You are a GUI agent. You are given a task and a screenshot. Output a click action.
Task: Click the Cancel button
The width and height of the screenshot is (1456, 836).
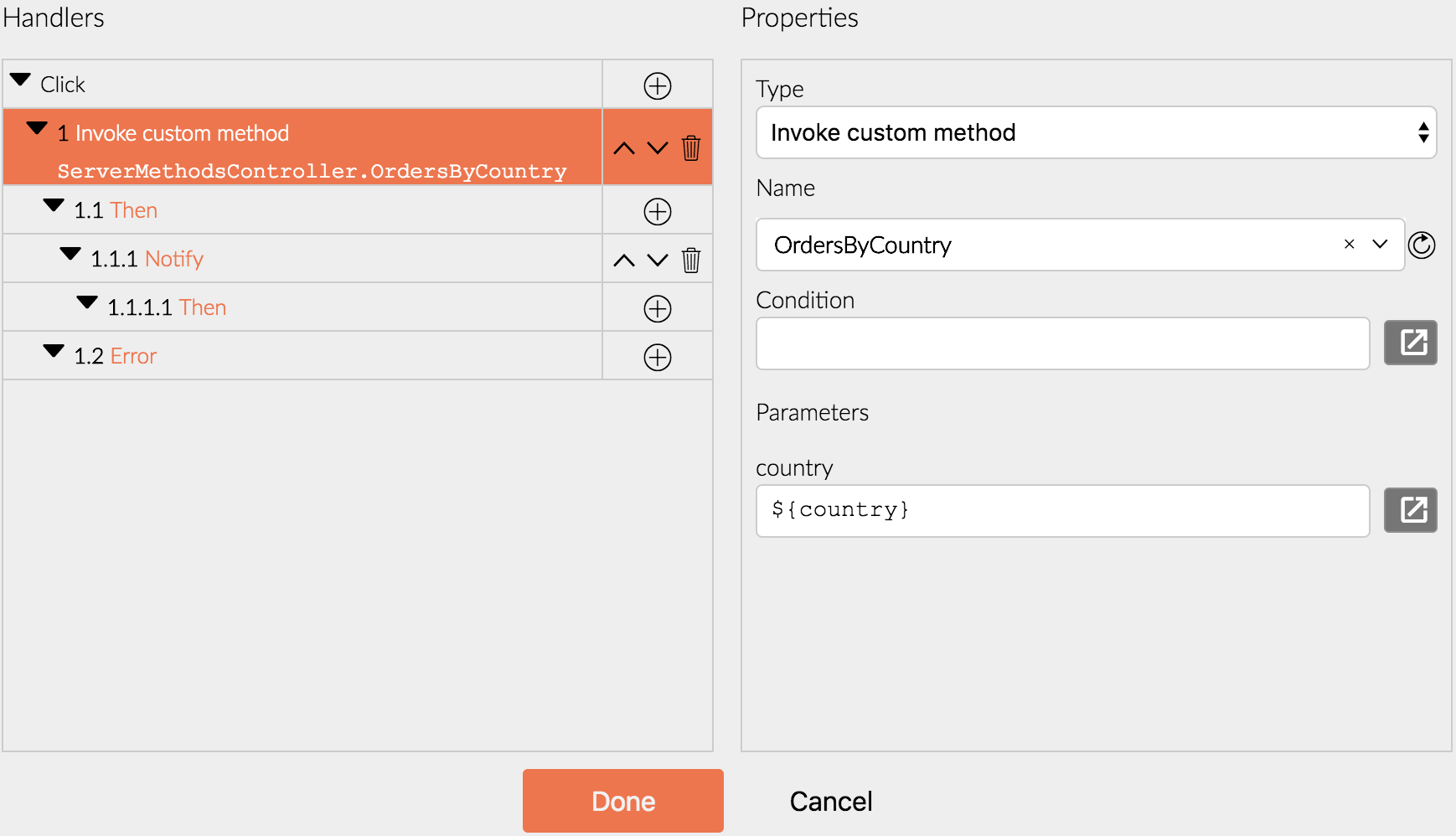830,801
